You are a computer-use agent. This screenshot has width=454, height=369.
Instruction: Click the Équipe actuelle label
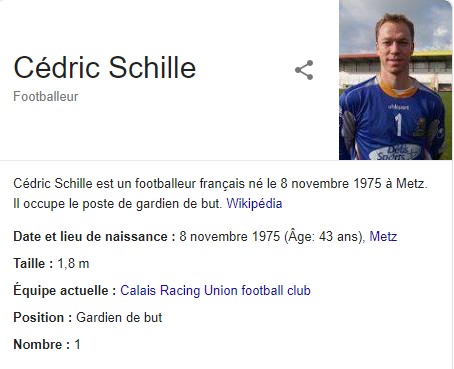(x=65, y=290)
